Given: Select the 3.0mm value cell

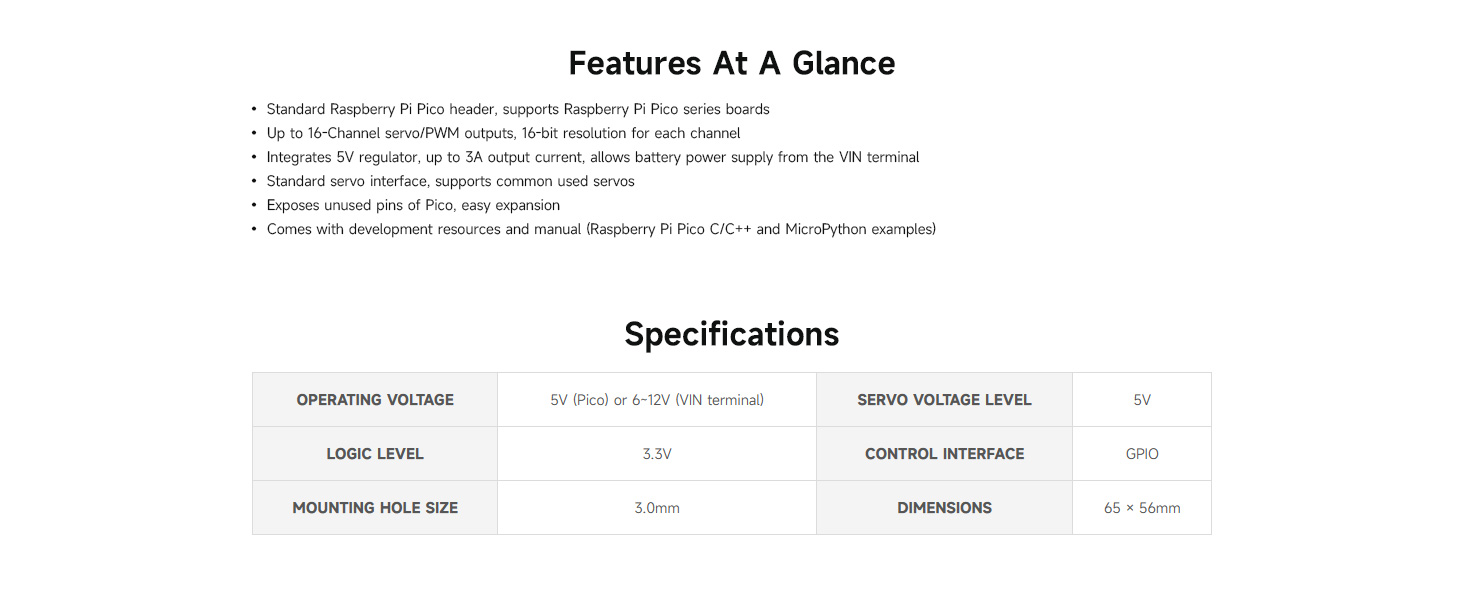Looking at the screenshot, I should coord(657,508).
